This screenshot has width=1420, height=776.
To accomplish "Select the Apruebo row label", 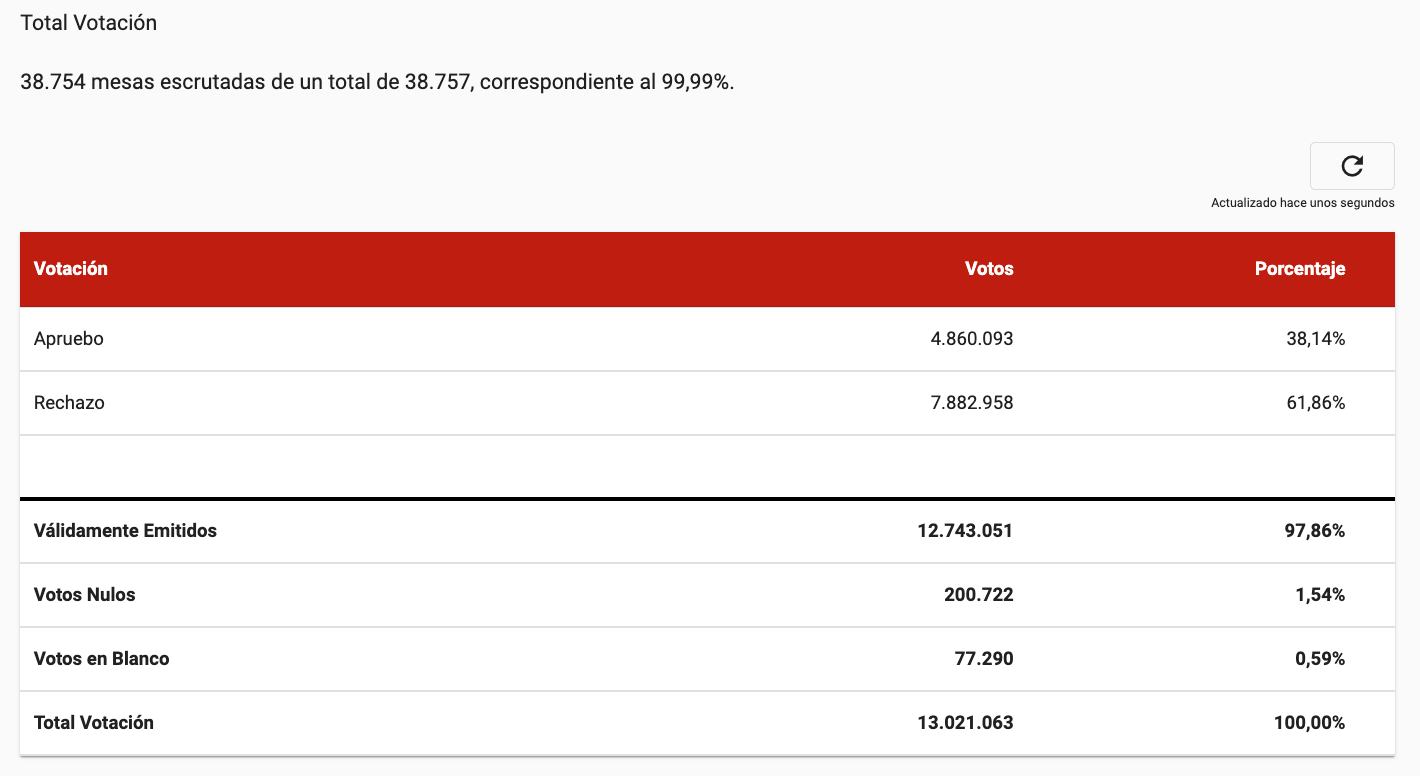I will click(x=69, y=339).
